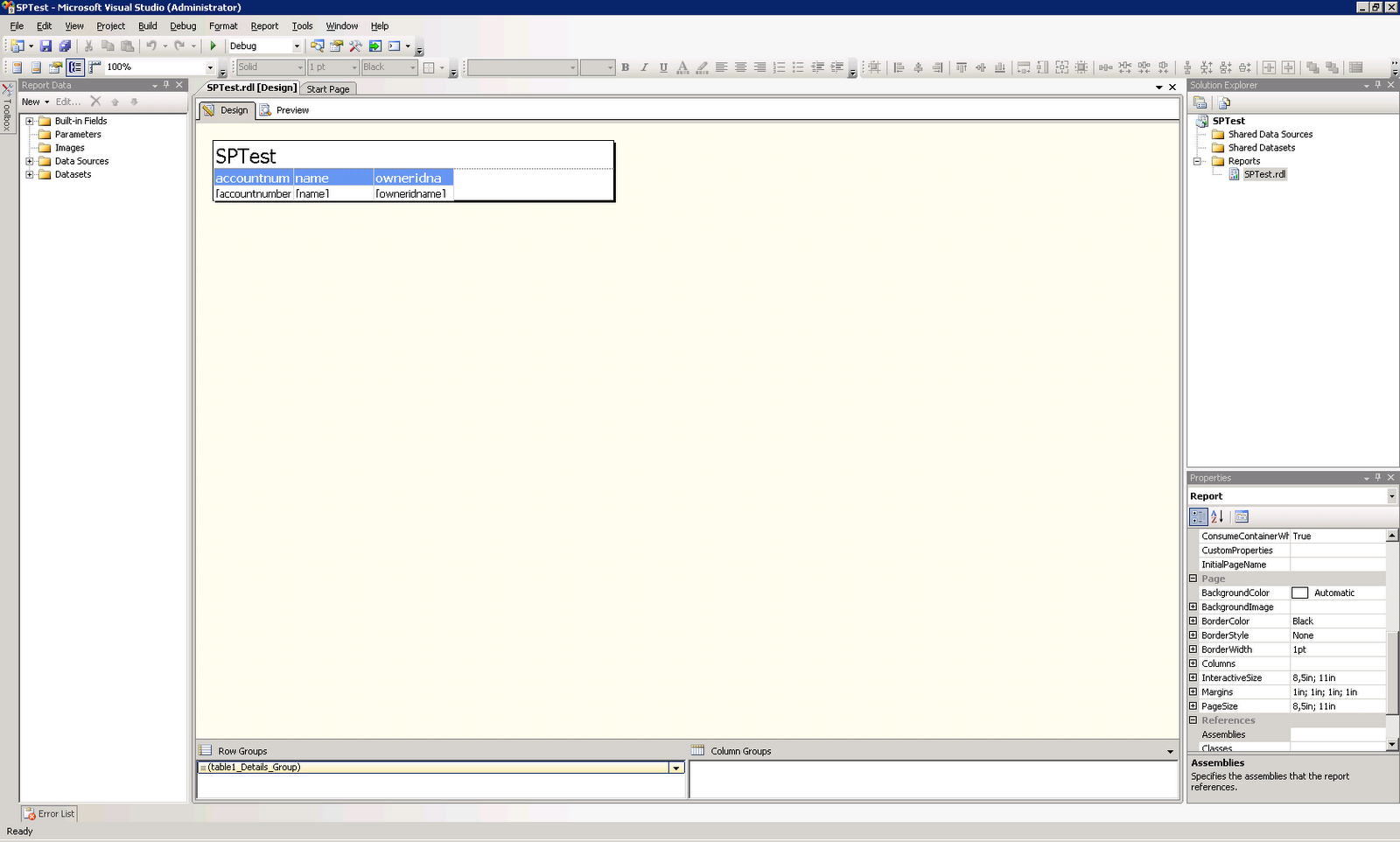Select the Shared Datasets folder
Viewport: 1400px width, 842px height.
pos(1261,147)
